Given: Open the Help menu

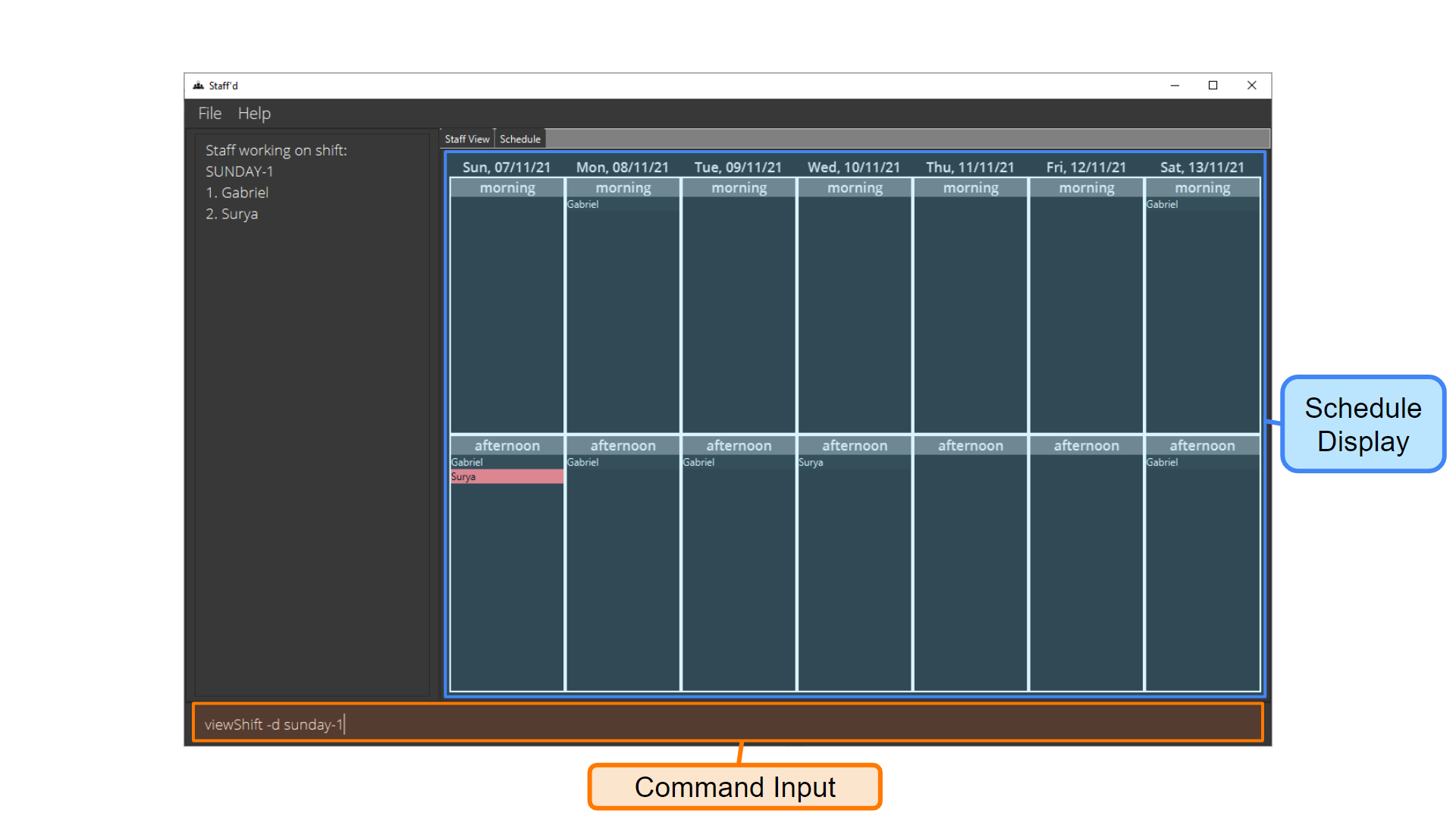Looking at the screenshot, I should coord(254,114).
